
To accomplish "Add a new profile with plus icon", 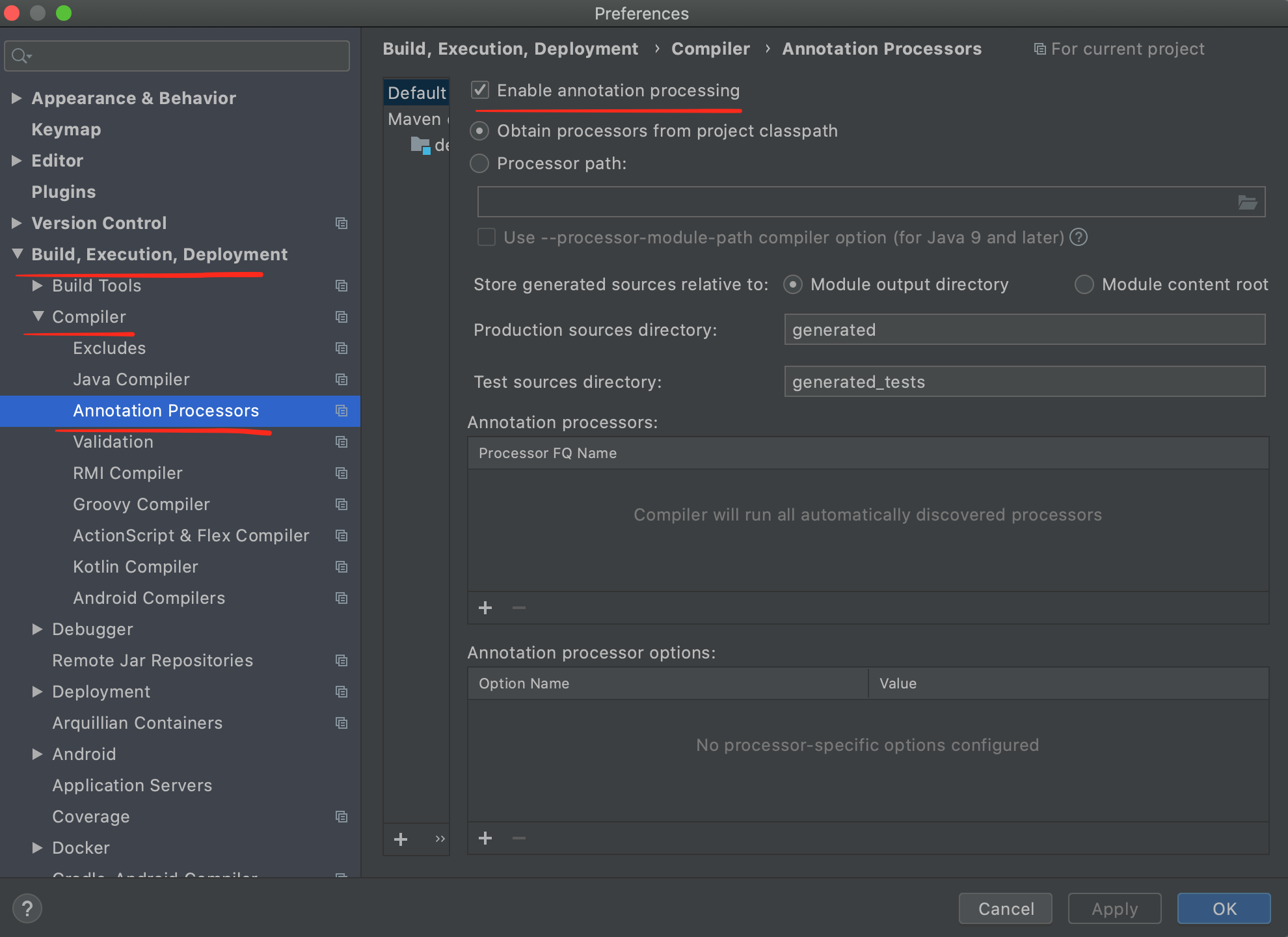I will 401,839.
